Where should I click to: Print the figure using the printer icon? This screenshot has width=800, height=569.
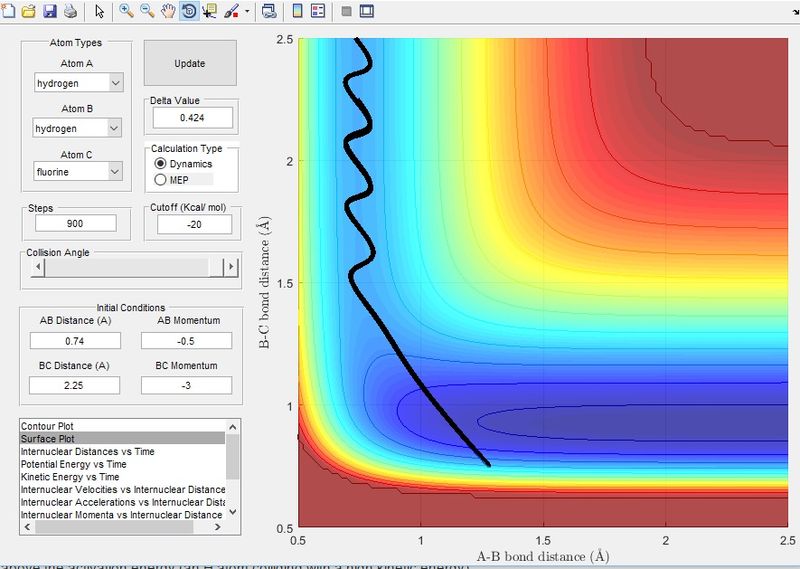coord(71,11)
